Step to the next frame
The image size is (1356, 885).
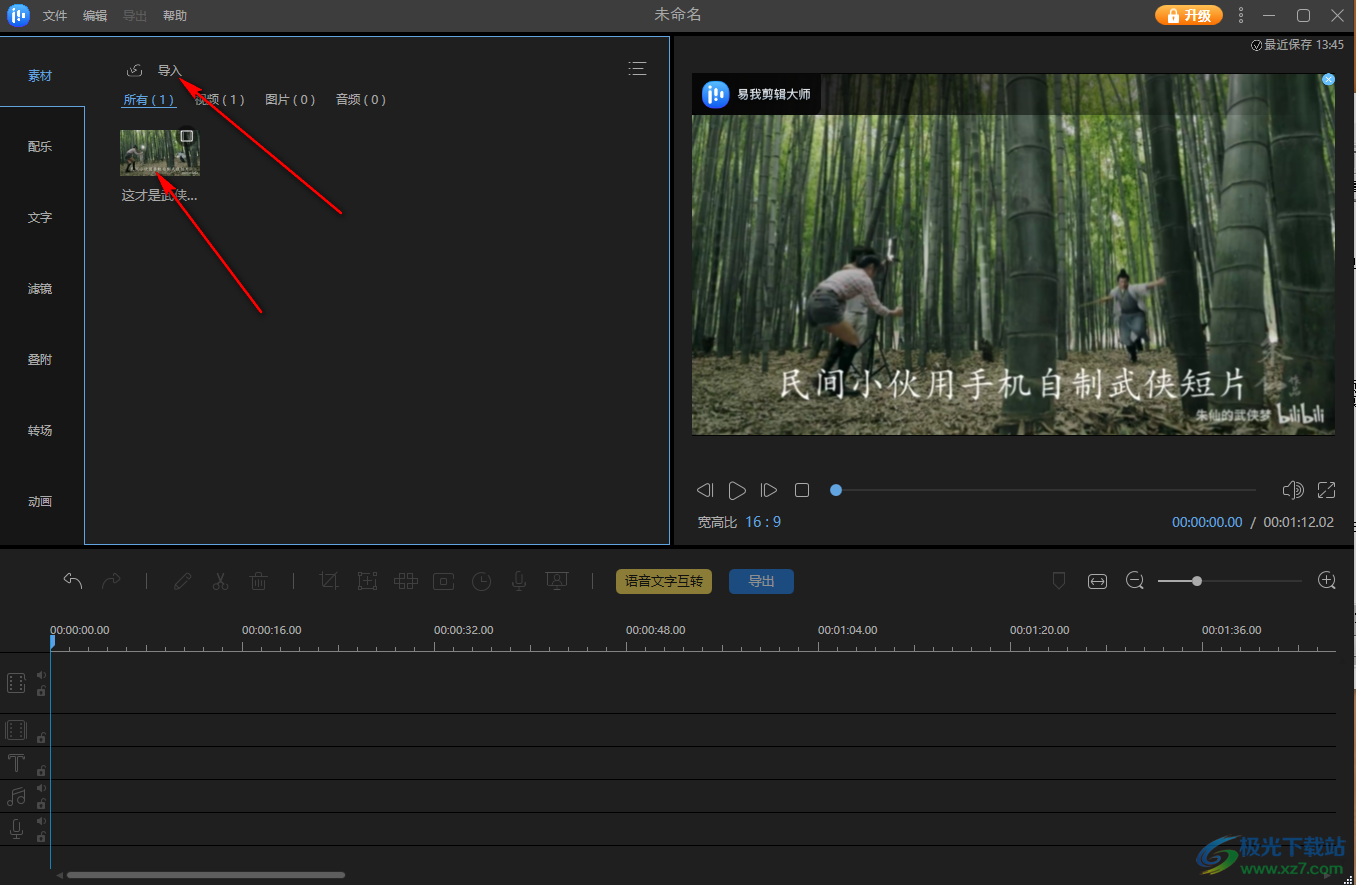click(769, 490)
